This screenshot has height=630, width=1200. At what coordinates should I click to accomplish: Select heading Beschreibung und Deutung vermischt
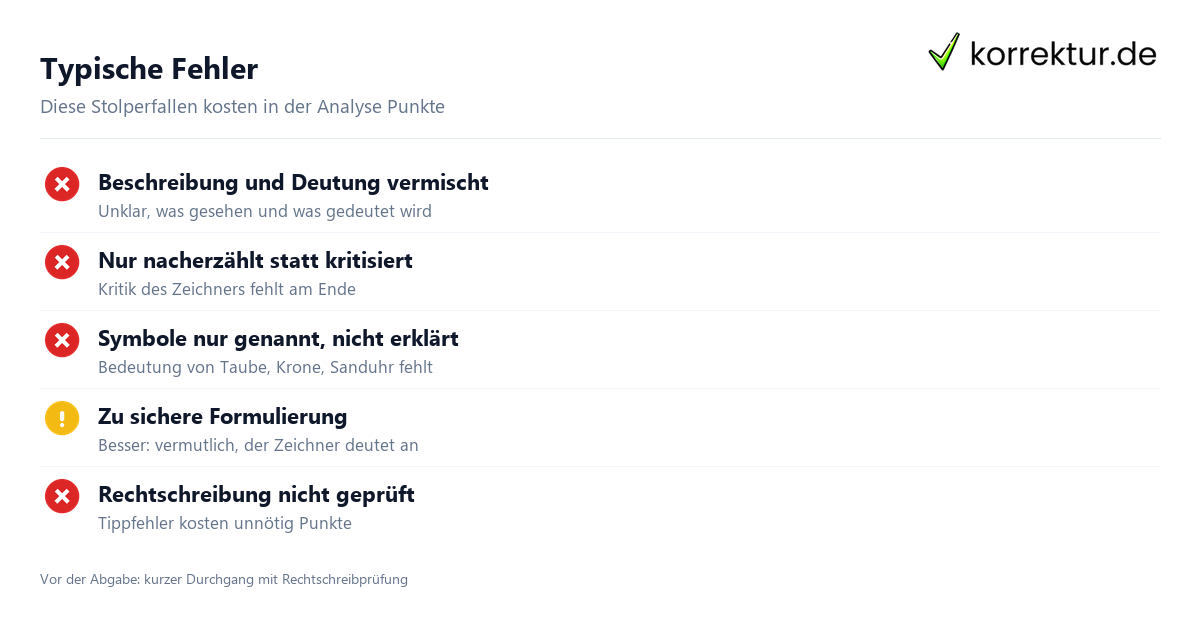pos(293,183)
